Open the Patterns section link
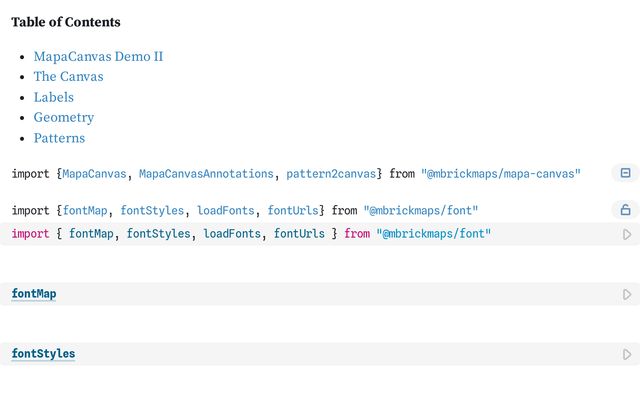Image resolution: width=640 pixels, height=400 pixels. [x=59, y=138]
